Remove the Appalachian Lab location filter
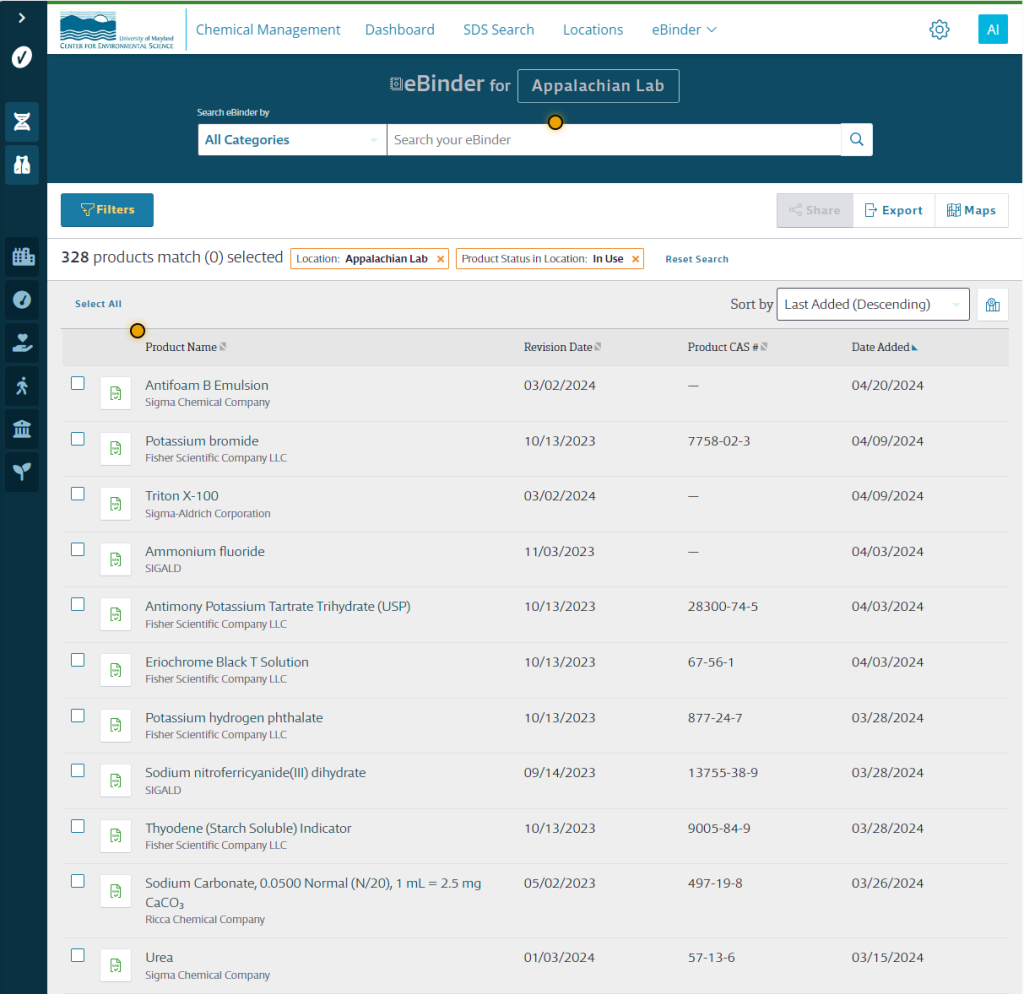 pyautogui.click(x=441, y=259)
